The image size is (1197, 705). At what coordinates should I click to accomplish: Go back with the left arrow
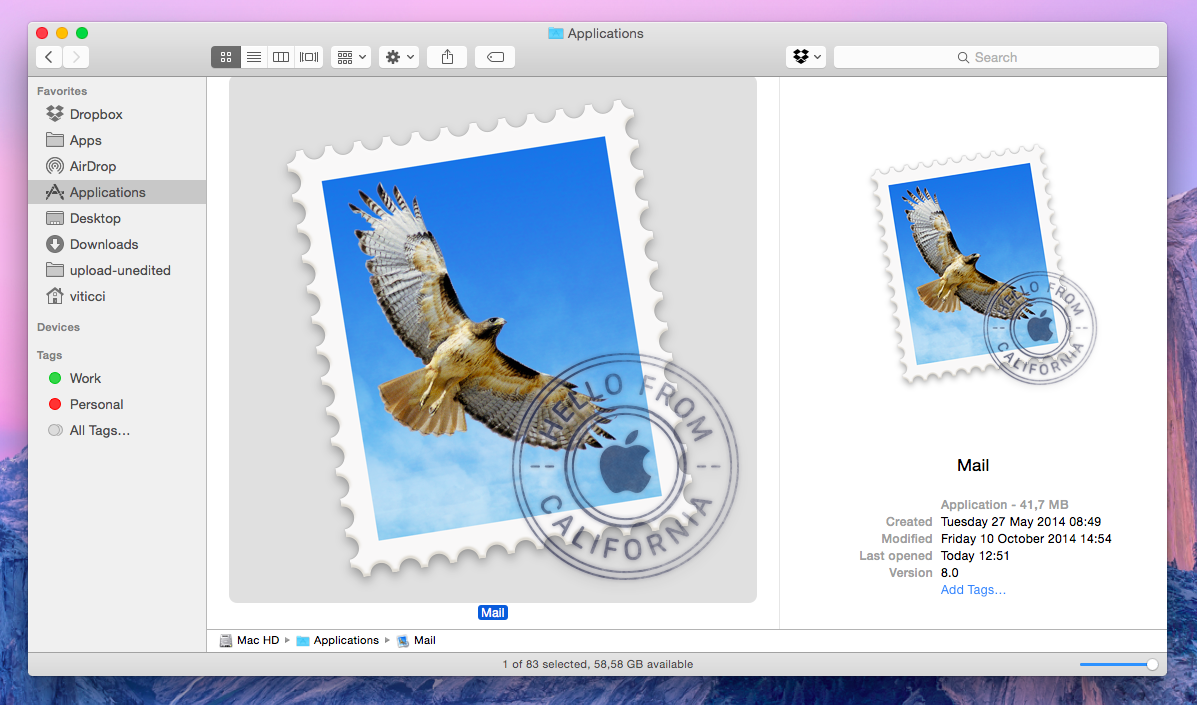[49, 57]
